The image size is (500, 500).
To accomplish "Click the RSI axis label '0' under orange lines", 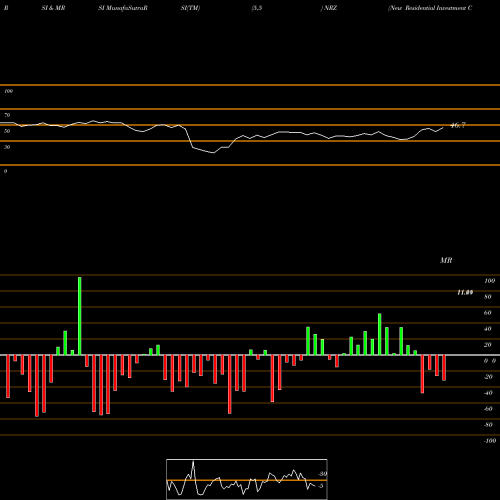I will (x=5, y=171).
